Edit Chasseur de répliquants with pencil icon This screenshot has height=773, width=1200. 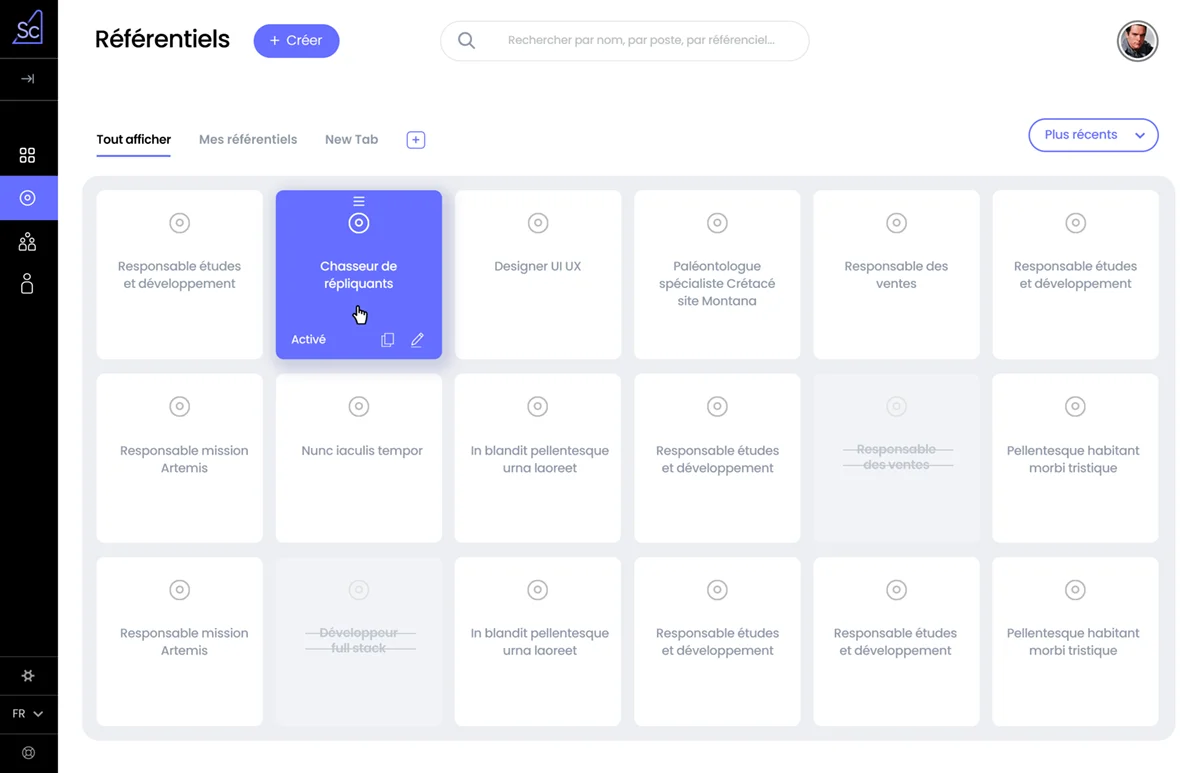point(417,340)
